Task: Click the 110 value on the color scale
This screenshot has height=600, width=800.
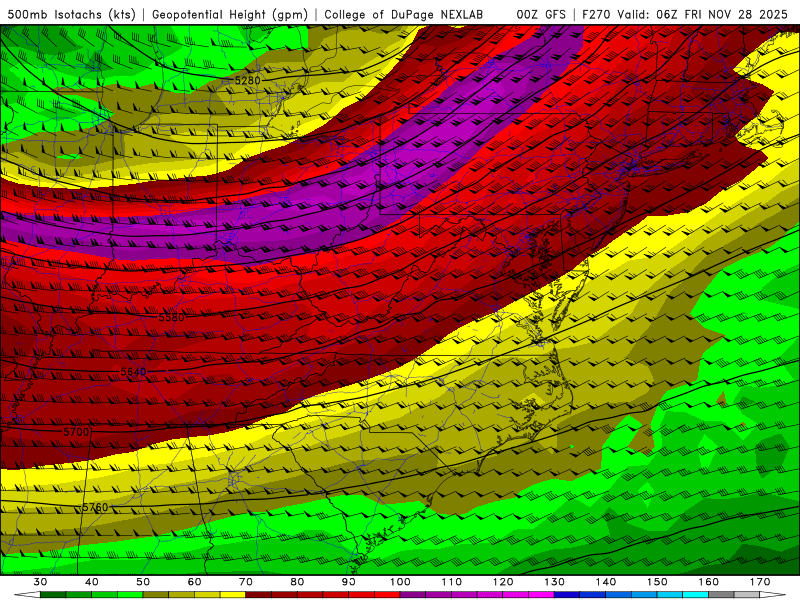Action: (452, 582)
